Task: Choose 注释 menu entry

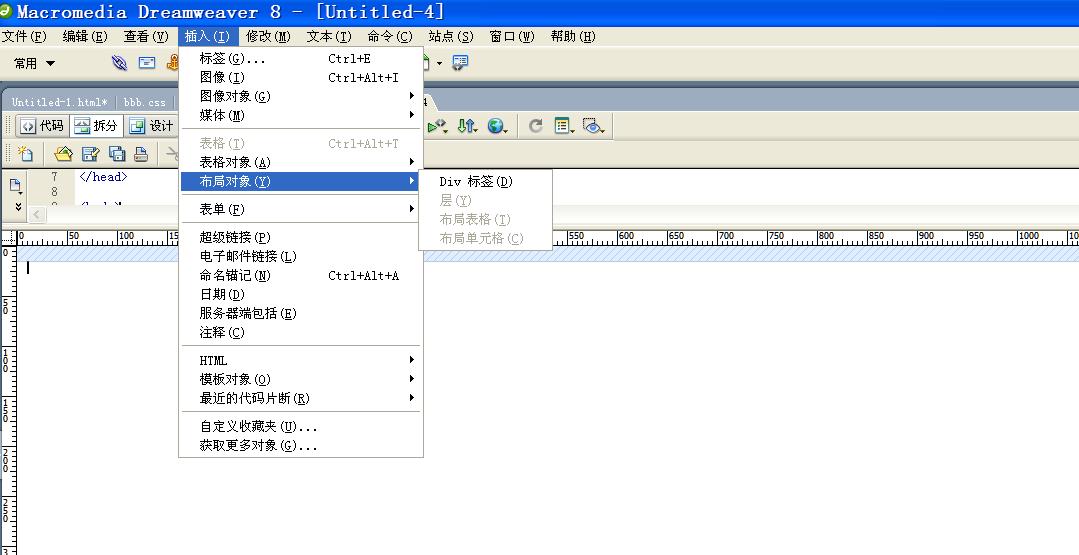Action: click(301, 332)
